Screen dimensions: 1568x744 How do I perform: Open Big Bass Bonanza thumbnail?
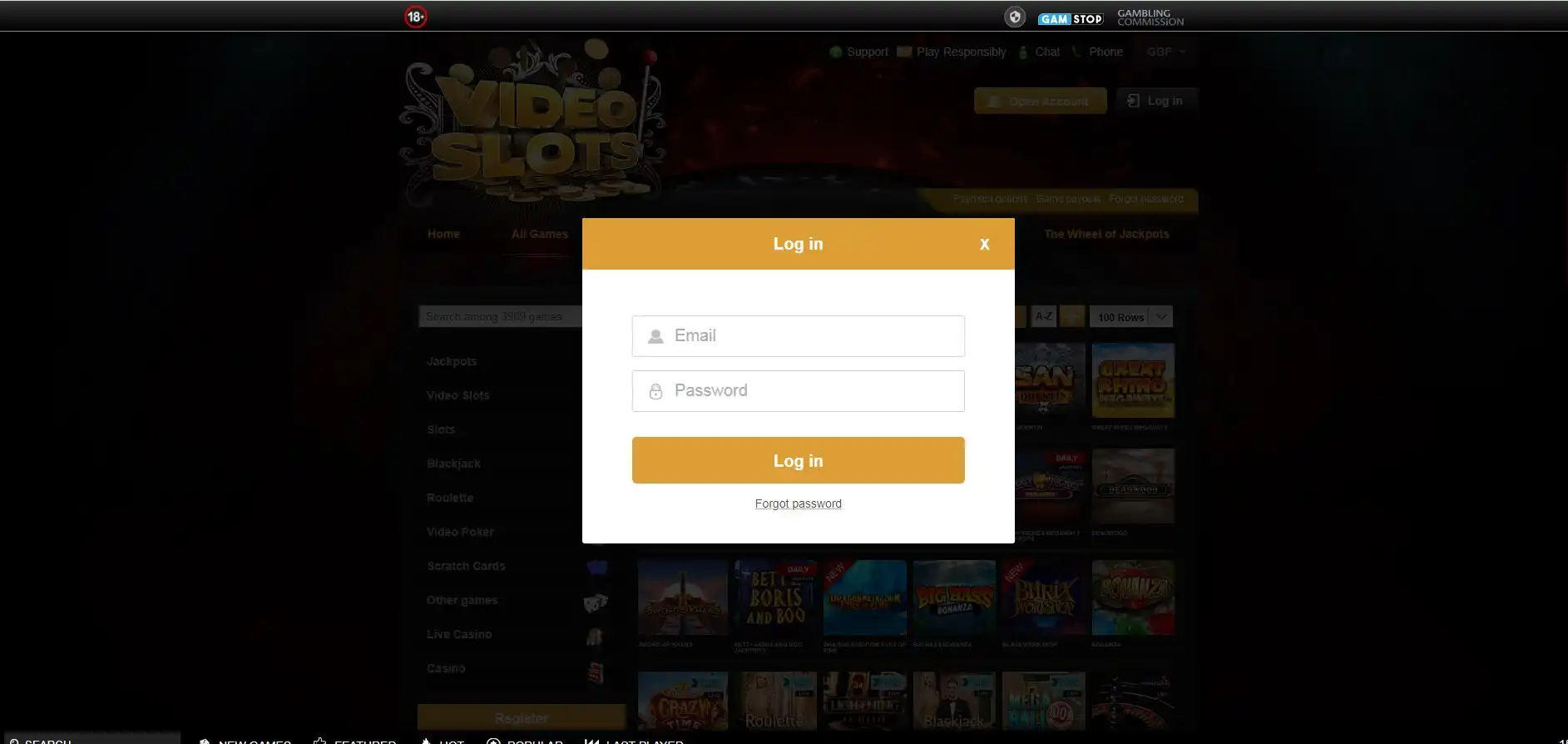[x=954, y=598]
